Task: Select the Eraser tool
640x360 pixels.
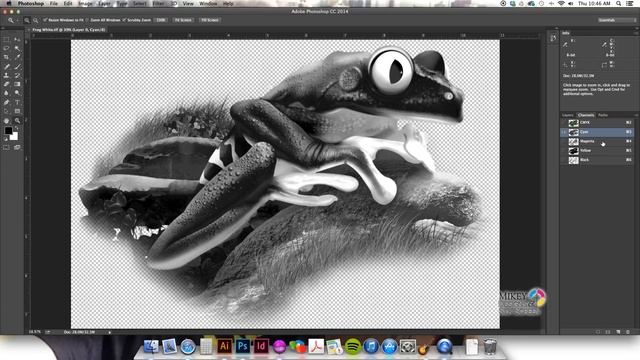Action: [6, 84]
